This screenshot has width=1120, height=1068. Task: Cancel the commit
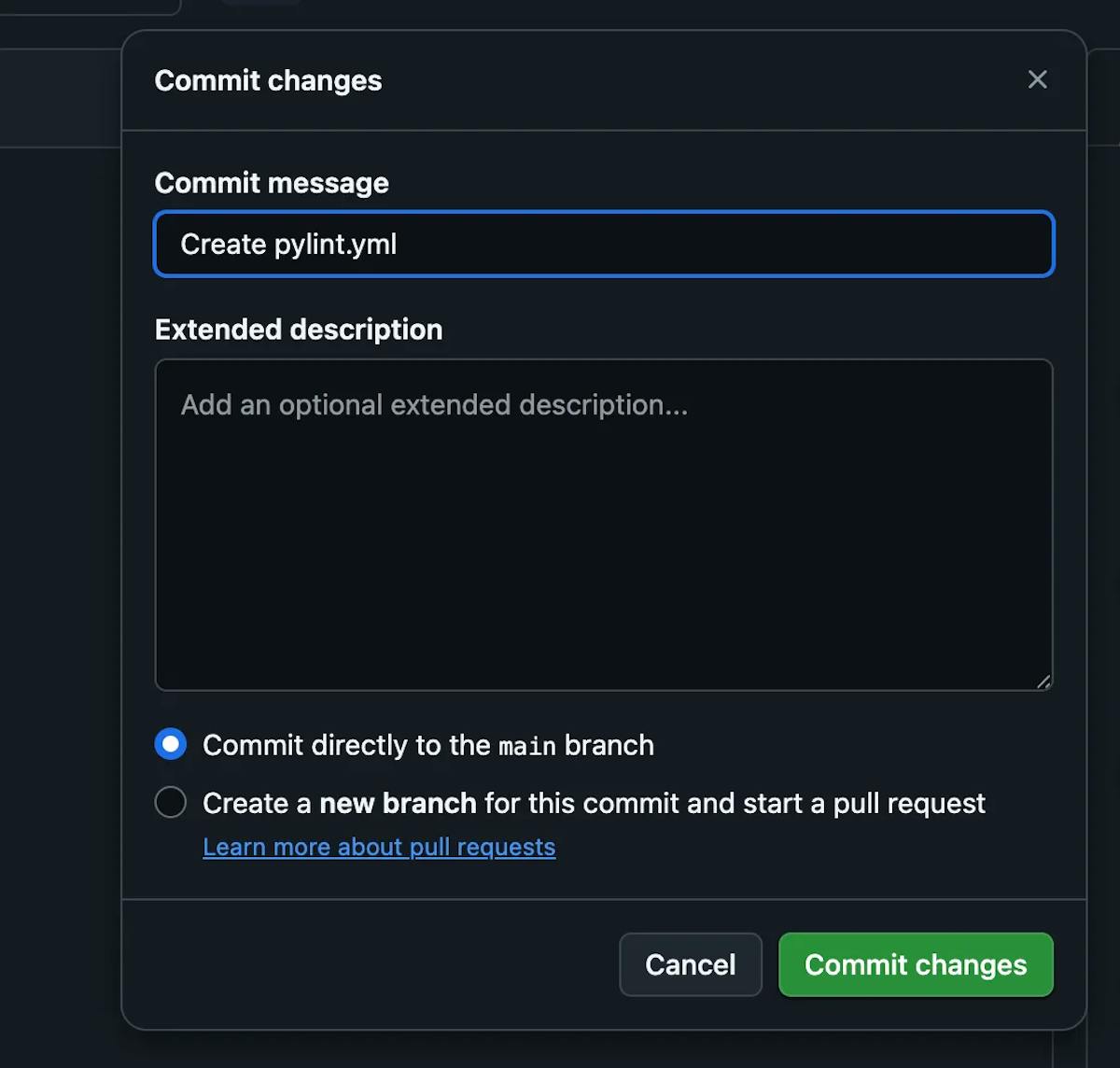click(x=690, y=964)
